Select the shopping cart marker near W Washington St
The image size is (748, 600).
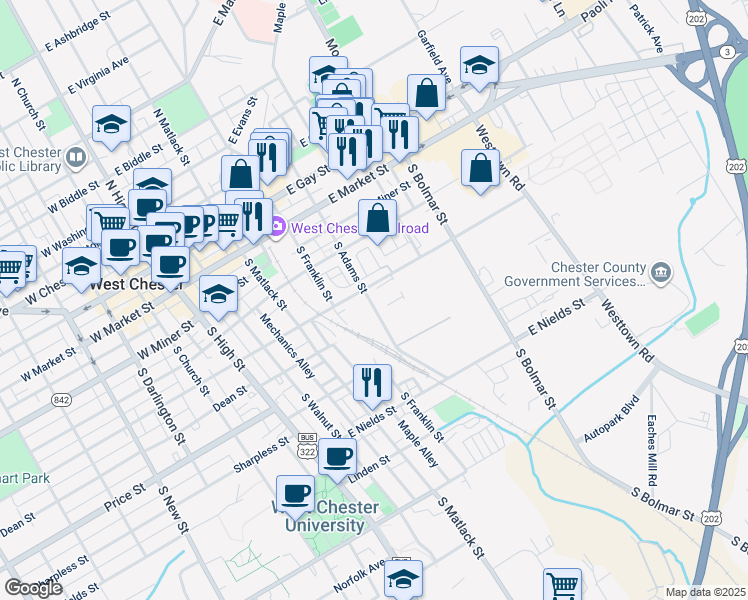[x=110, y=222]
